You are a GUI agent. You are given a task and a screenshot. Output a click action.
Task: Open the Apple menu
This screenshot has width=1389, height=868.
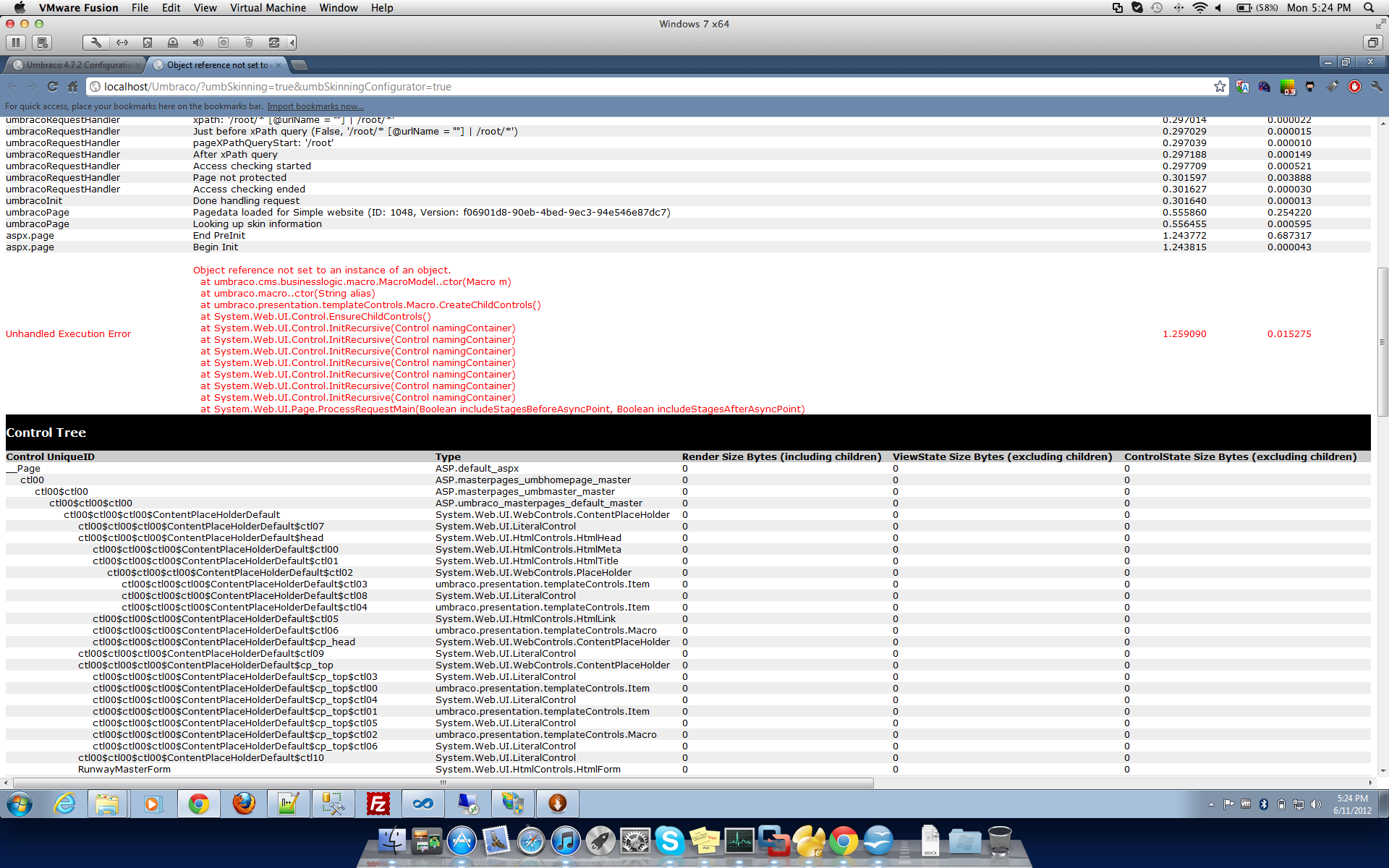[x=20, y=8]
